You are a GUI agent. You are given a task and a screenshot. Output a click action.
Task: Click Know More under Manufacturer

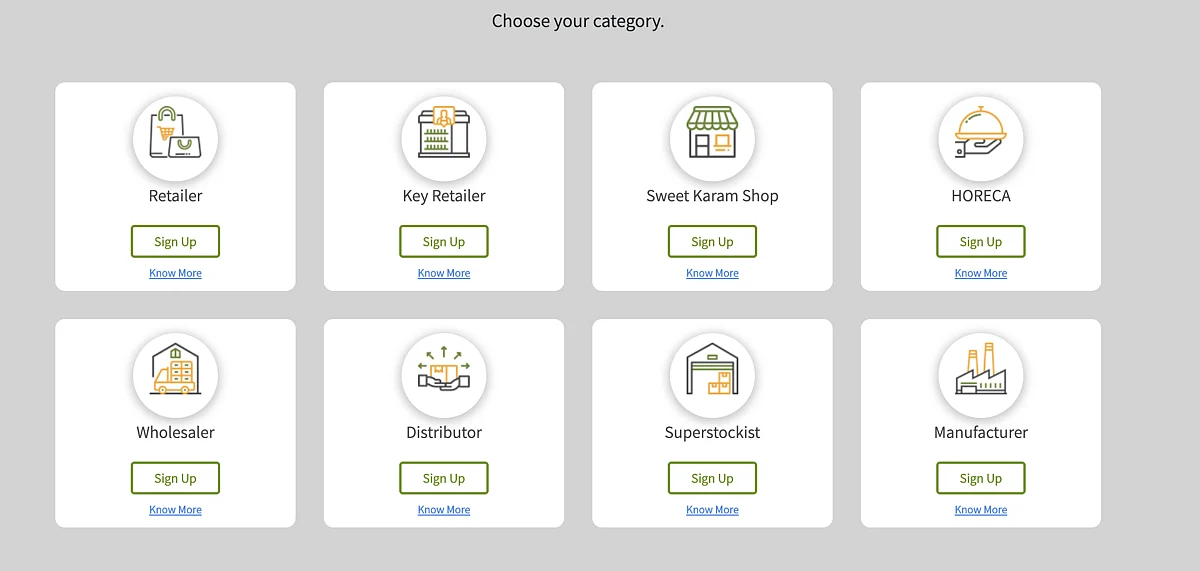[981, 510]
